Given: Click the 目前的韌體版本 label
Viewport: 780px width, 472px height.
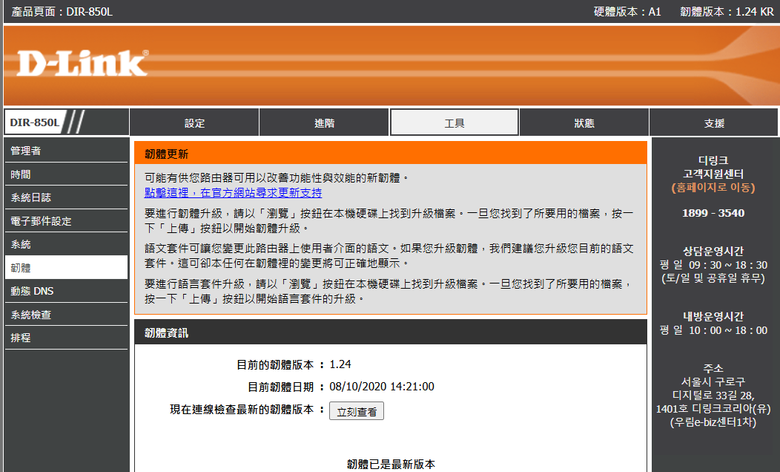Looking at the screenshot, I should (275, 365).
